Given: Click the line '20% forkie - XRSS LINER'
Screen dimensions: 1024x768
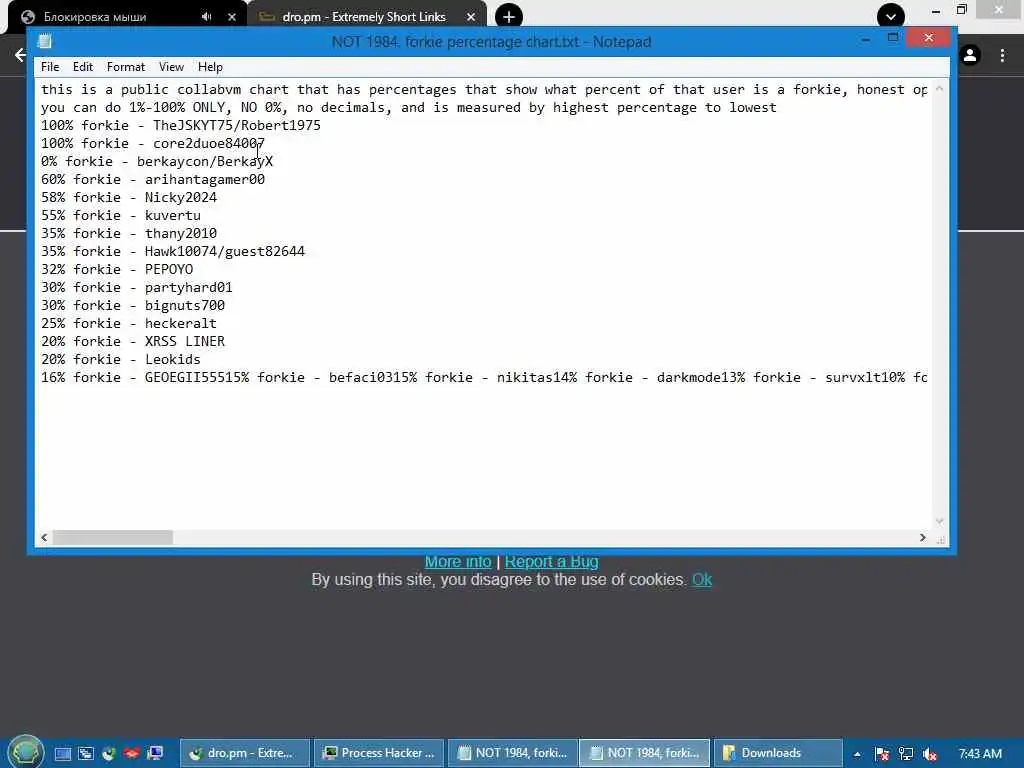Looking at the screenshot, I should coord(133,341).
